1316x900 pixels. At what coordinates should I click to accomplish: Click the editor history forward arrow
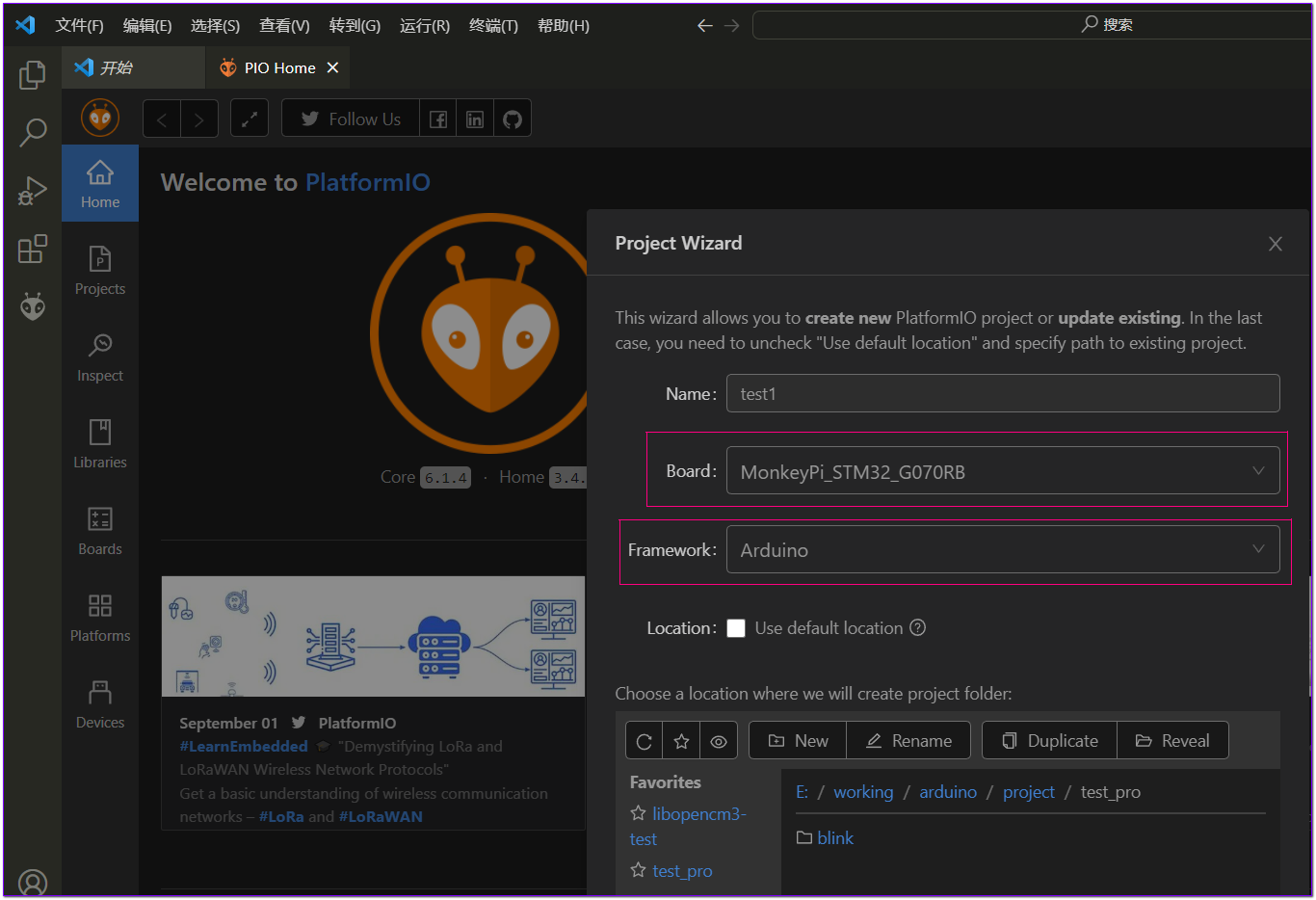coord(732,26)
